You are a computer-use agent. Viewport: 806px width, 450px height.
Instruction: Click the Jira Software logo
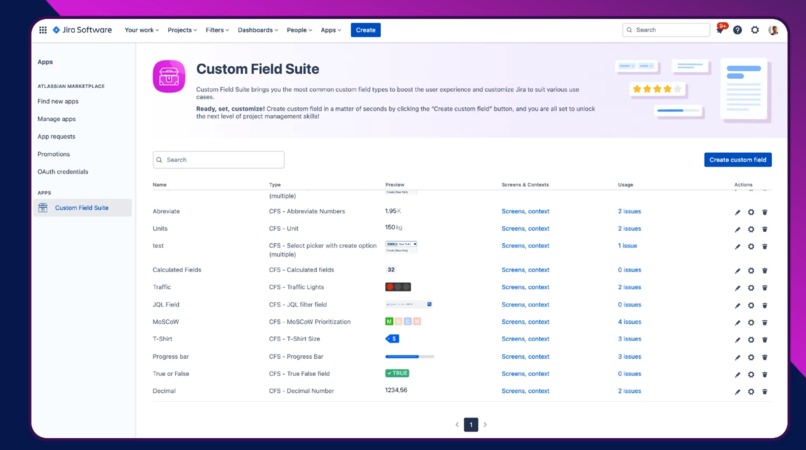click(x=82, y=30)
